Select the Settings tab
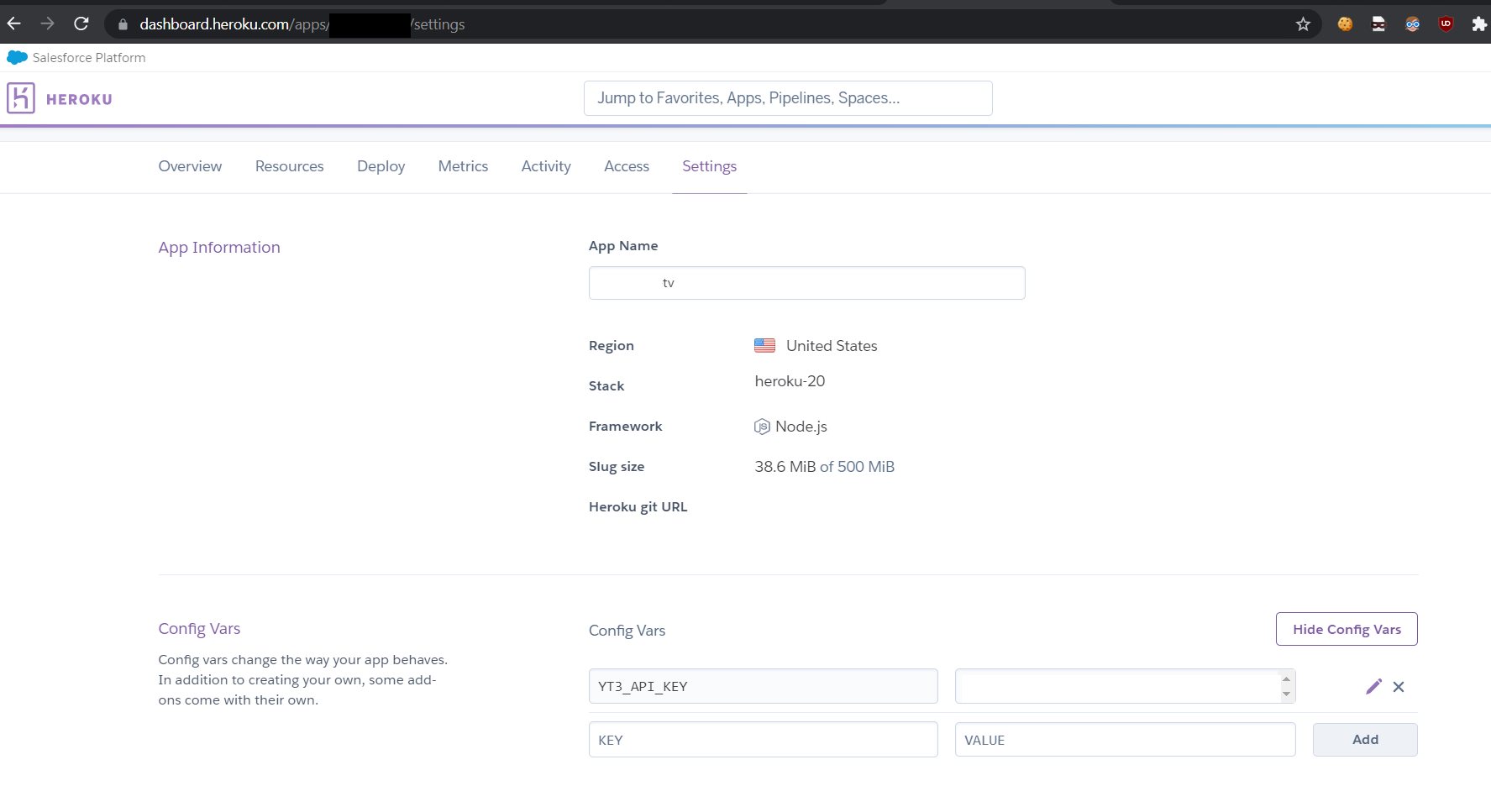 click(x=710, y=166)
